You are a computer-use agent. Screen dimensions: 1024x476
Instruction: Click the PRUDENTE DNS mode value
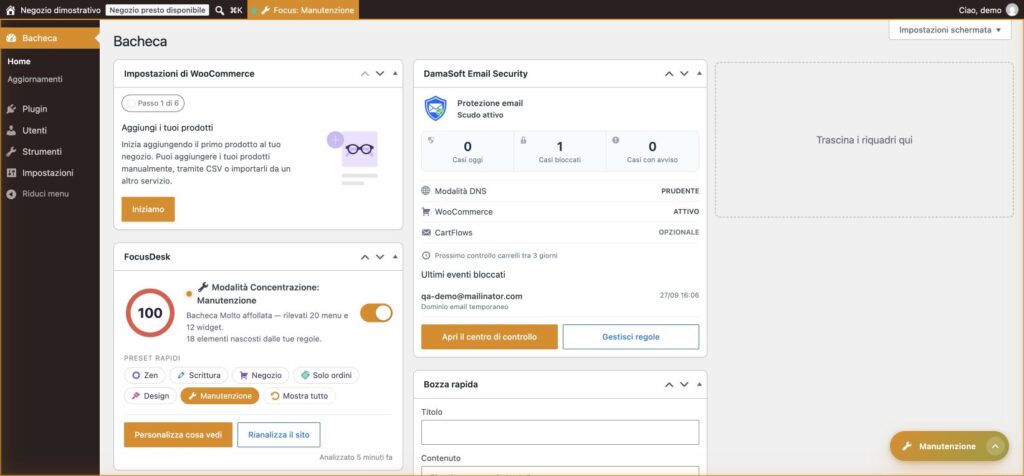click(680, 191)
